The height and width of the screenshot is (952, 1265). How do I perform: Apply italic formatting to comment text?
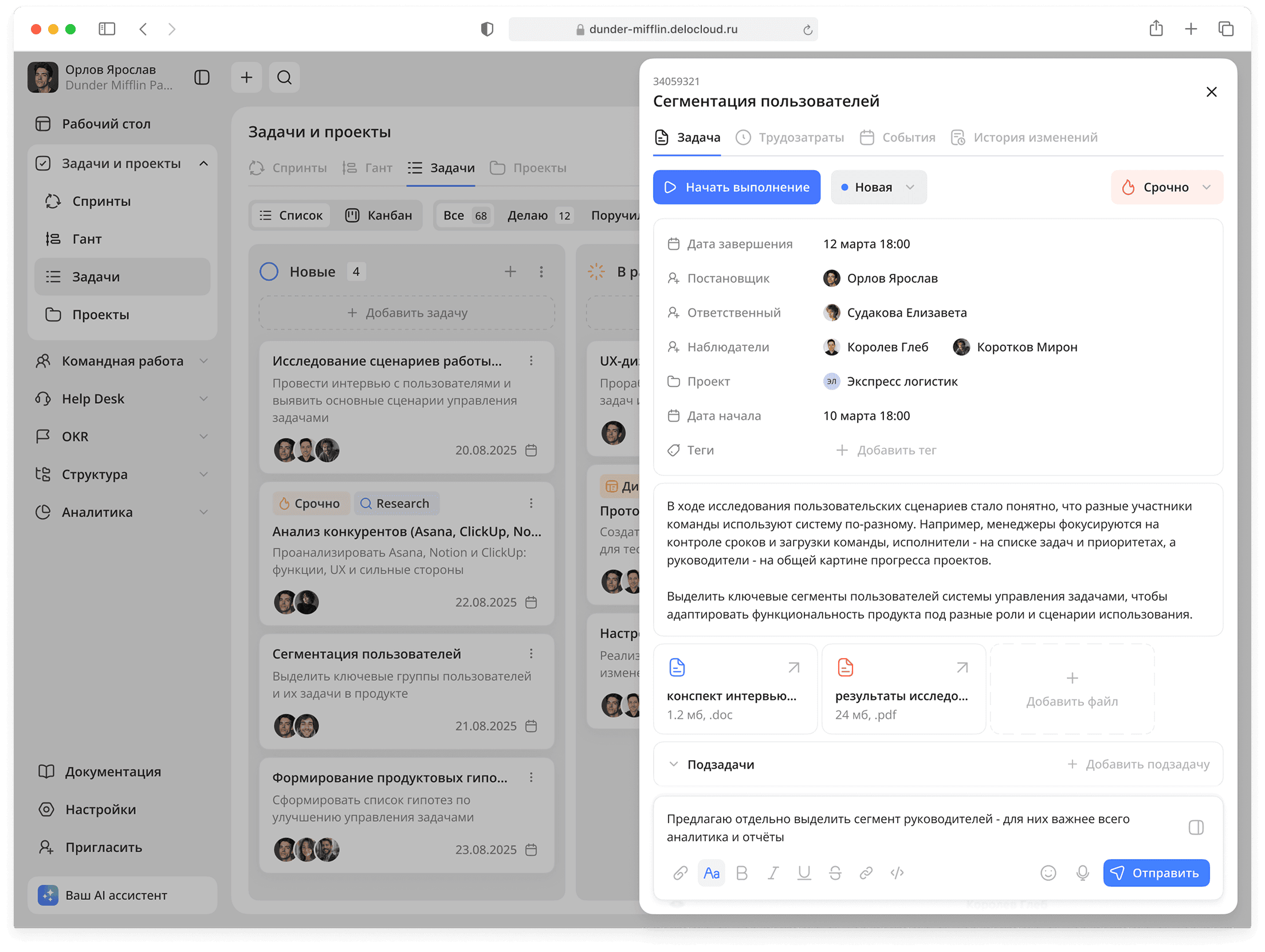click(x=773, y=873)
